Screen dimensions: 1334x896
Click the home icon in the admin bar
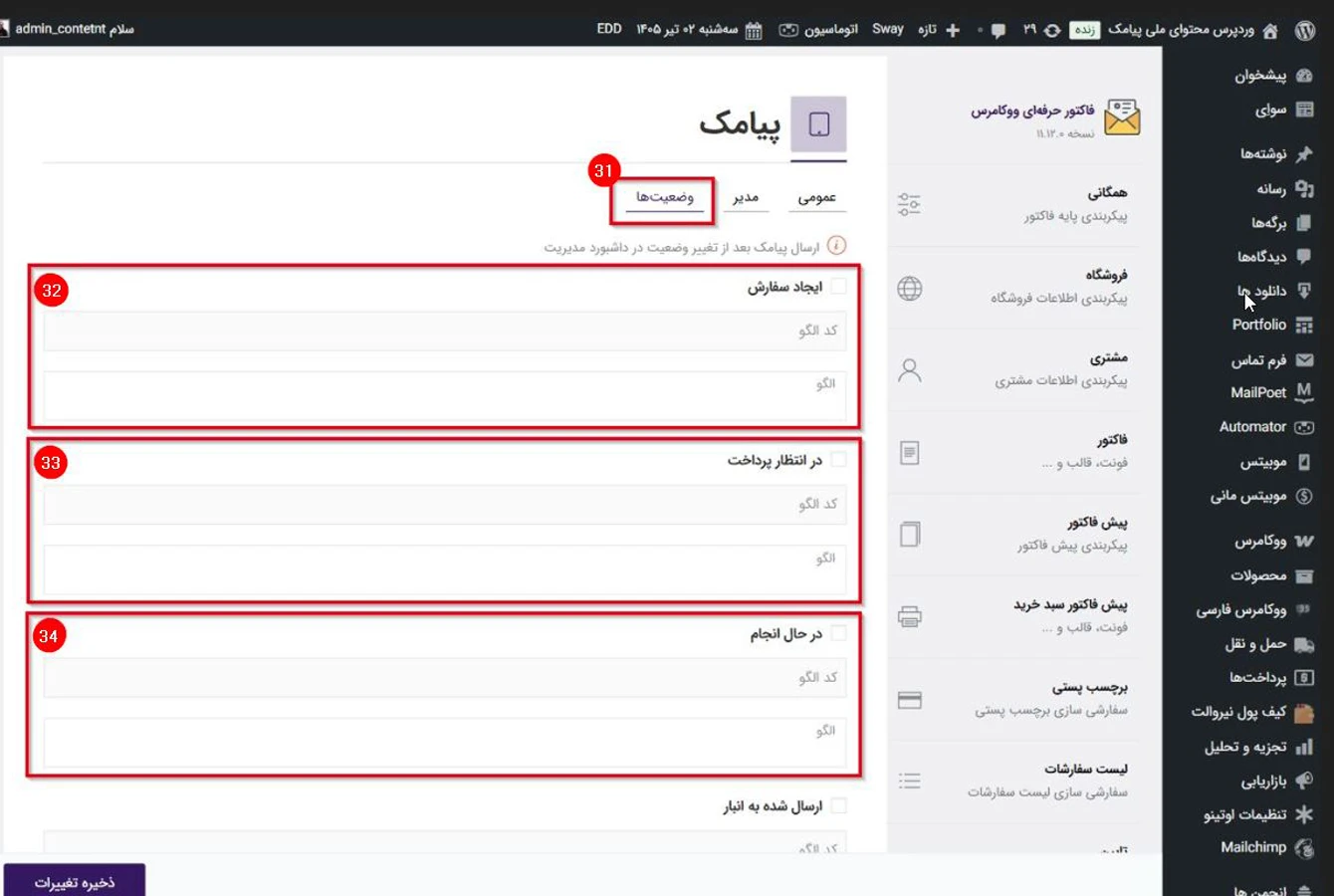(1269, 31)
